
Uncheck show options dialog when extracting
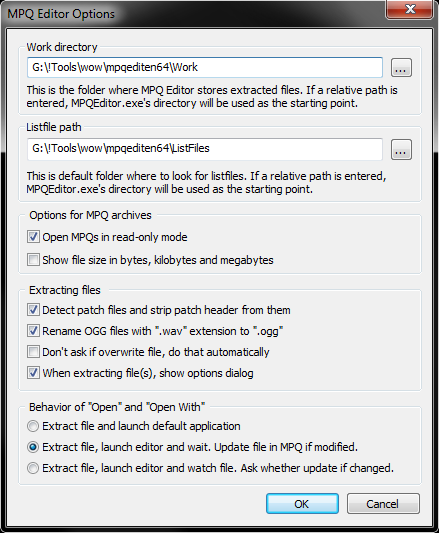pyautogui.click(x=33, y=373)
